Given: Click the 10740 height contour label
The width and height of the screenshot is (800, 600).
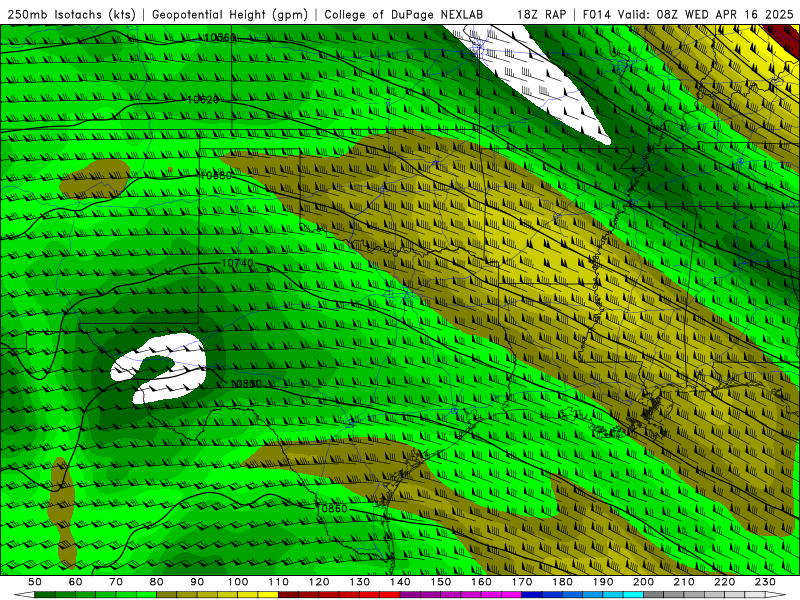Looking at the screenshot, I should (237, 263).
